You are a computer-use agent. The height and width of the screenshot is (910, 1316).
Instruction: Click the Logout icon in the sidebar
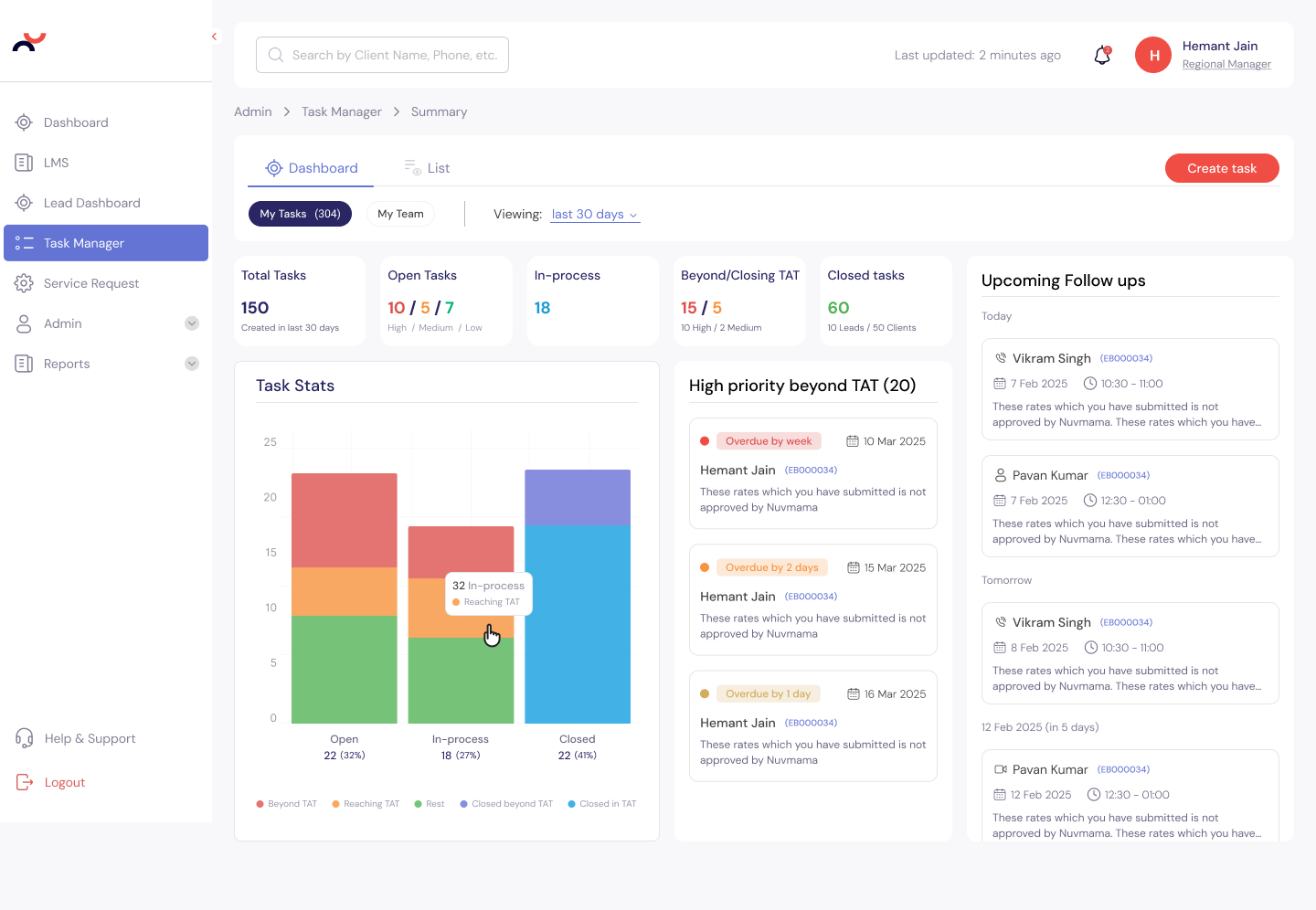point(24,782)
